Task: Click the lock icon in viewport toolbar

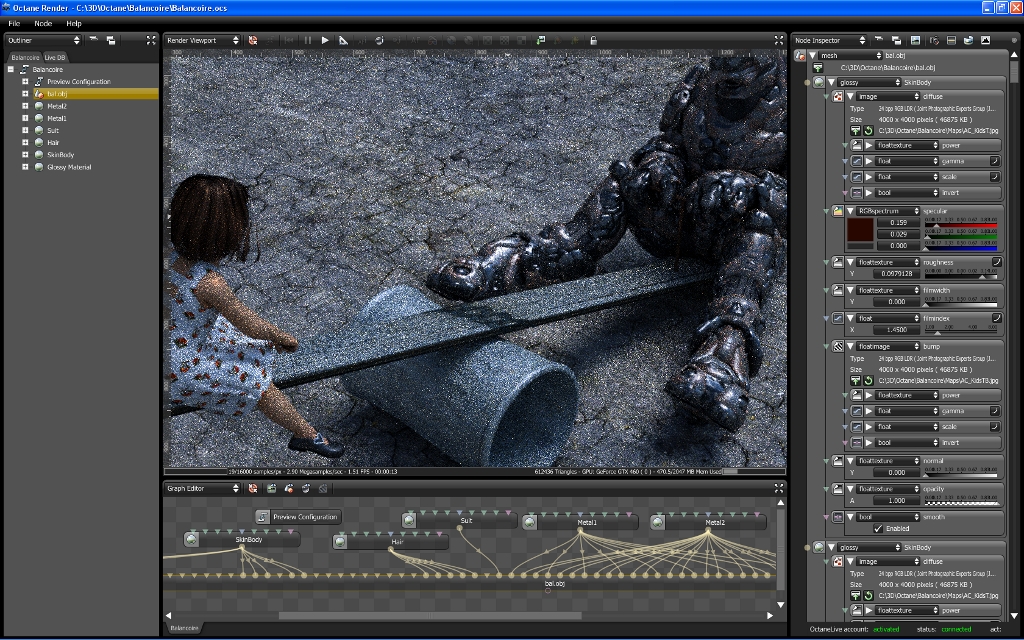Action: click(593, 40)
